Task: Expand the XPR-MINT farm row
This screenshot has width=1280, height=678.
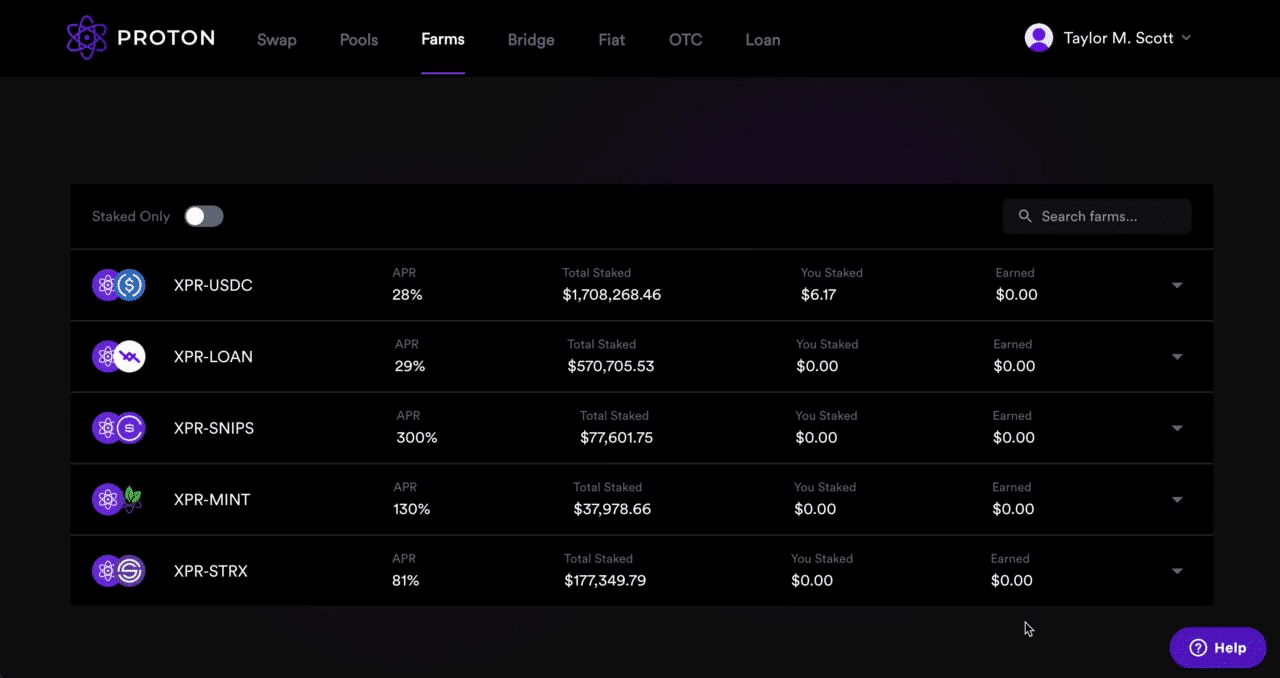Action: pyautogui.click(x=1177, y=500)
